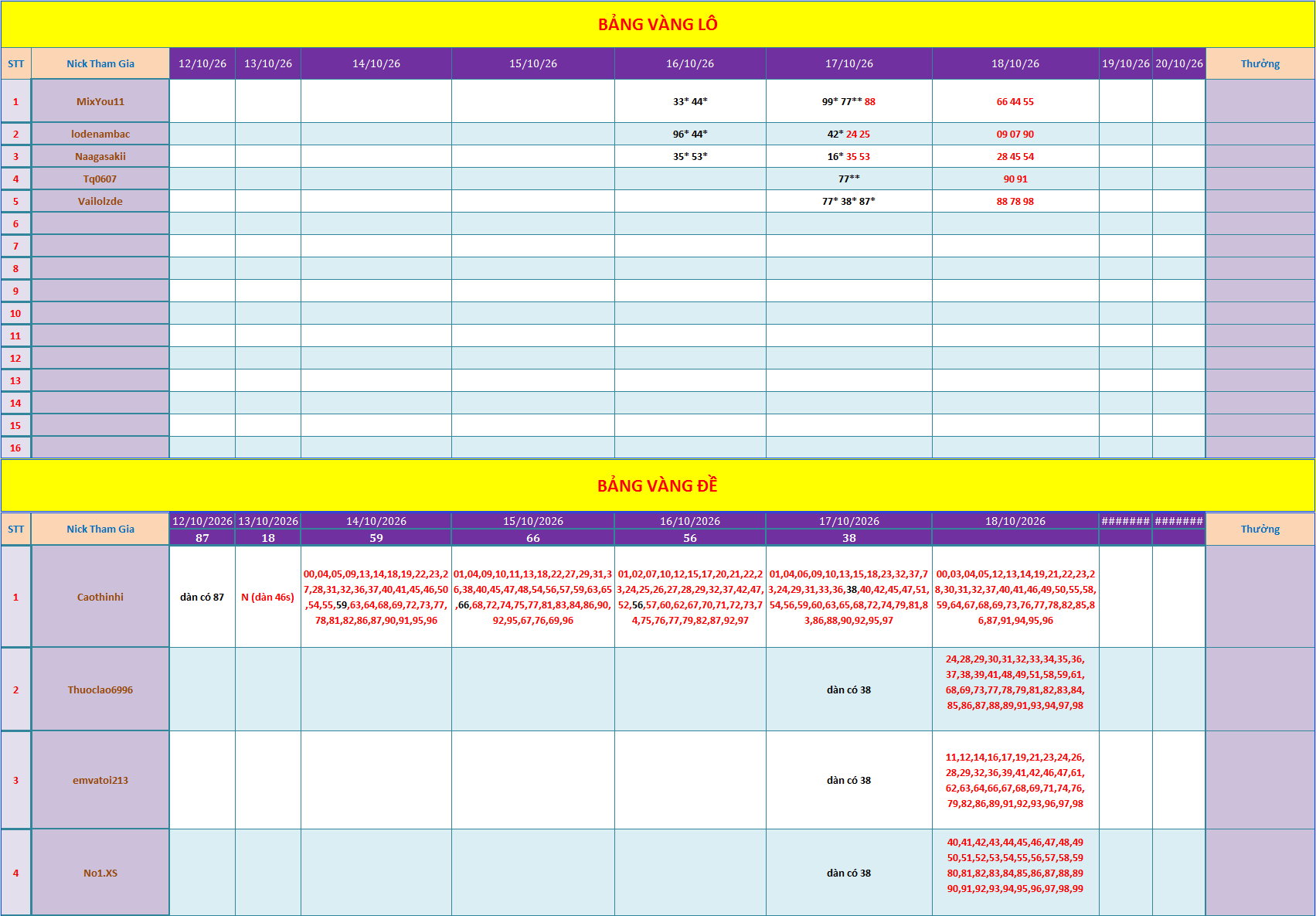Select result cell 66 under 15/10/2026
The width and height of the screenshot is (1316, 916).
point(533,538)
